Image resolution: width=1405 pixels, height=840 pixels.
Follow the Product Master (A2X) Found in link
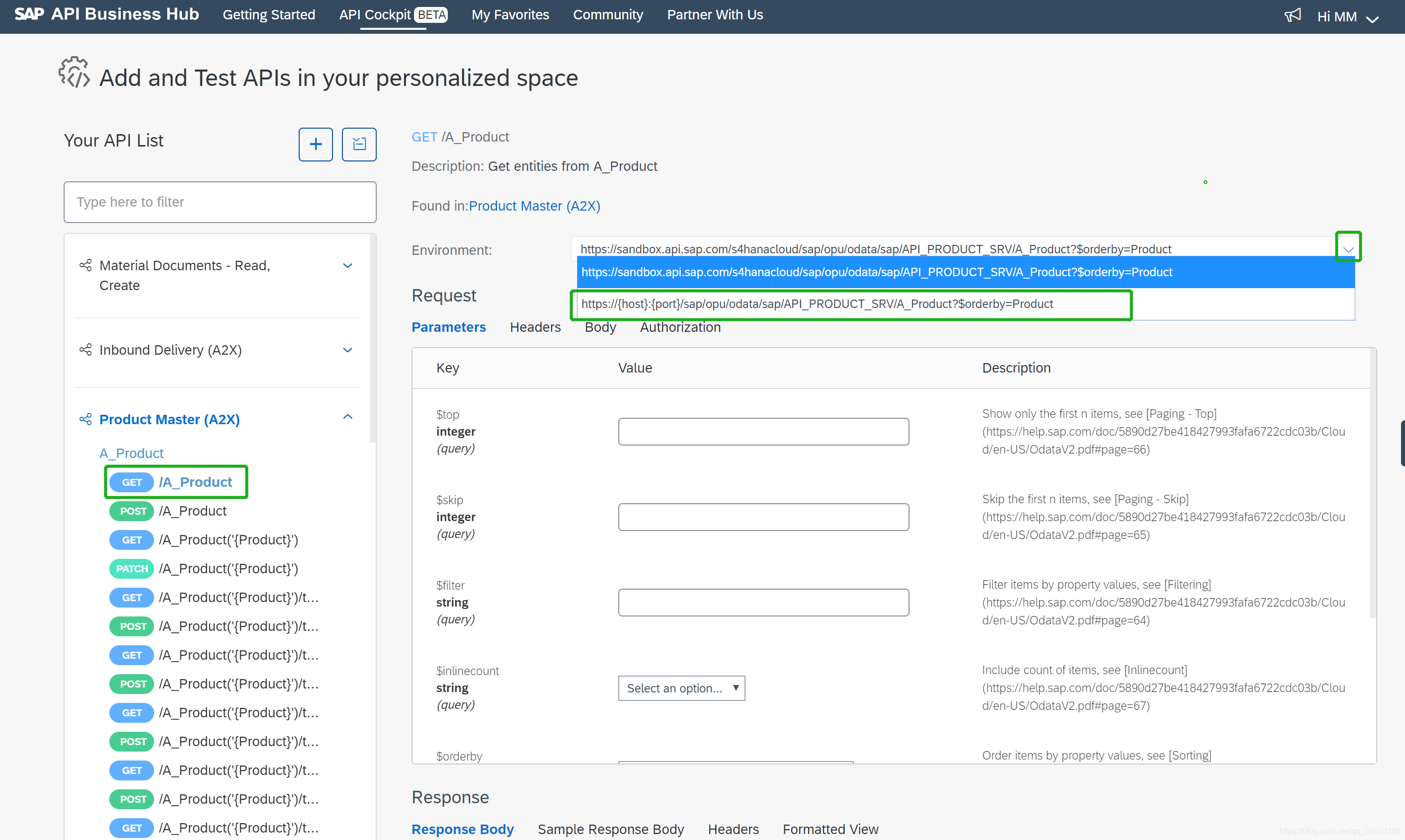(534, 206)
